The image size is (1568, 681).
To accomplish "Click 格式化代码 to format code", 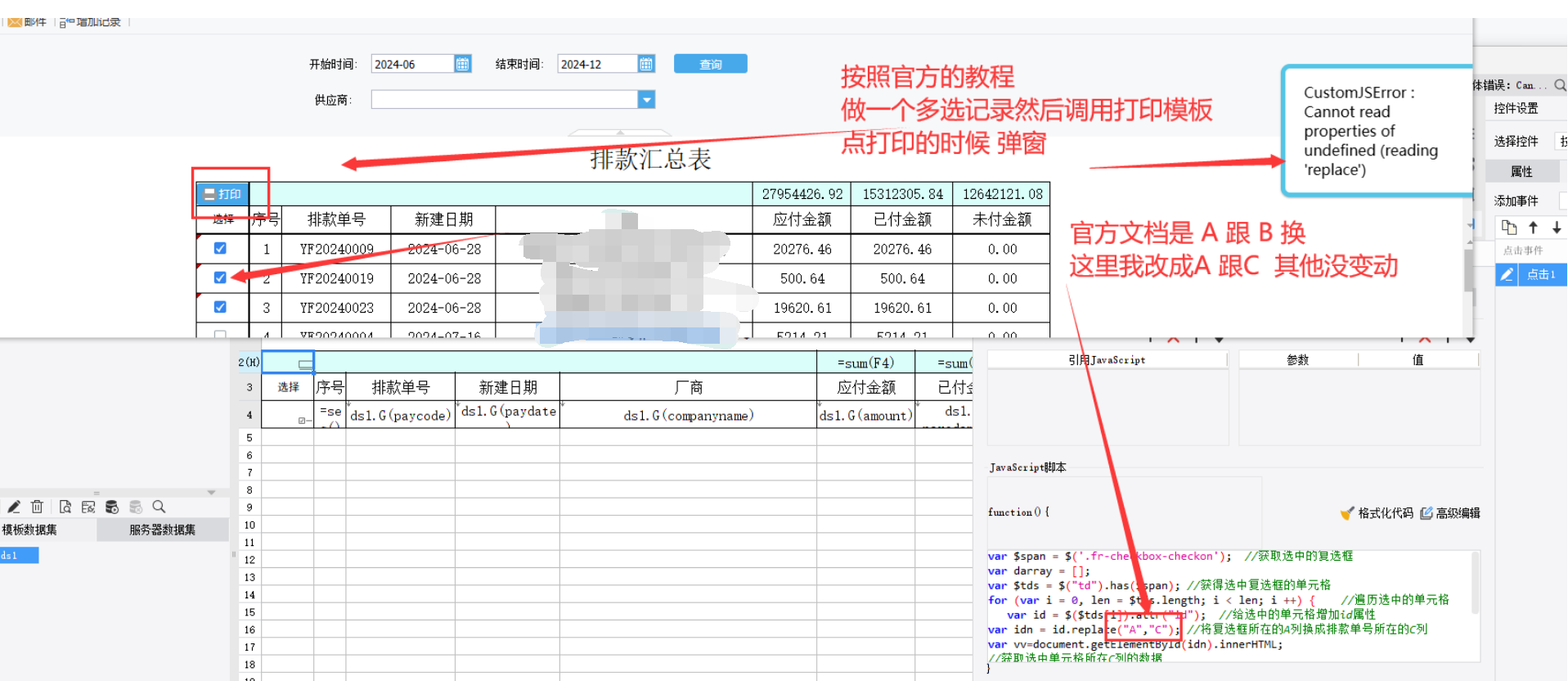I will click(1377, 513).
